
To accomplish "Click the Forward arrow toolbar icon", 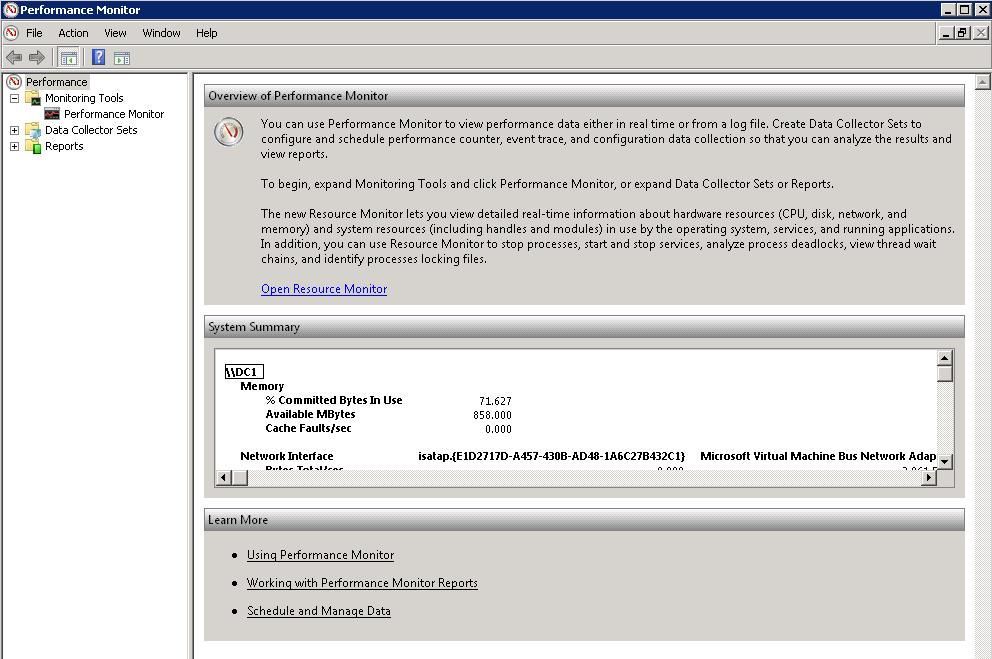I will (x=37, y=58).
